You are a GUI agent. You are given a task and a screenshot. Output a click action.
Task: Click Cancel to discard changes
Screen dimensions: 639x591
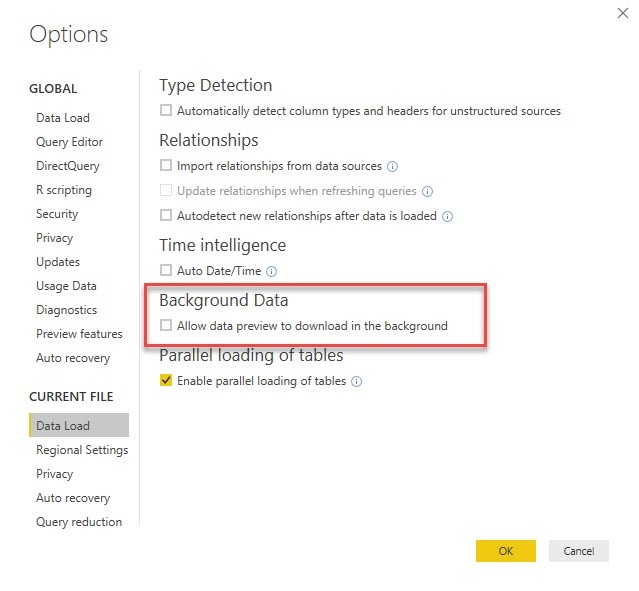pyautogui.click(x=579, y=551)
